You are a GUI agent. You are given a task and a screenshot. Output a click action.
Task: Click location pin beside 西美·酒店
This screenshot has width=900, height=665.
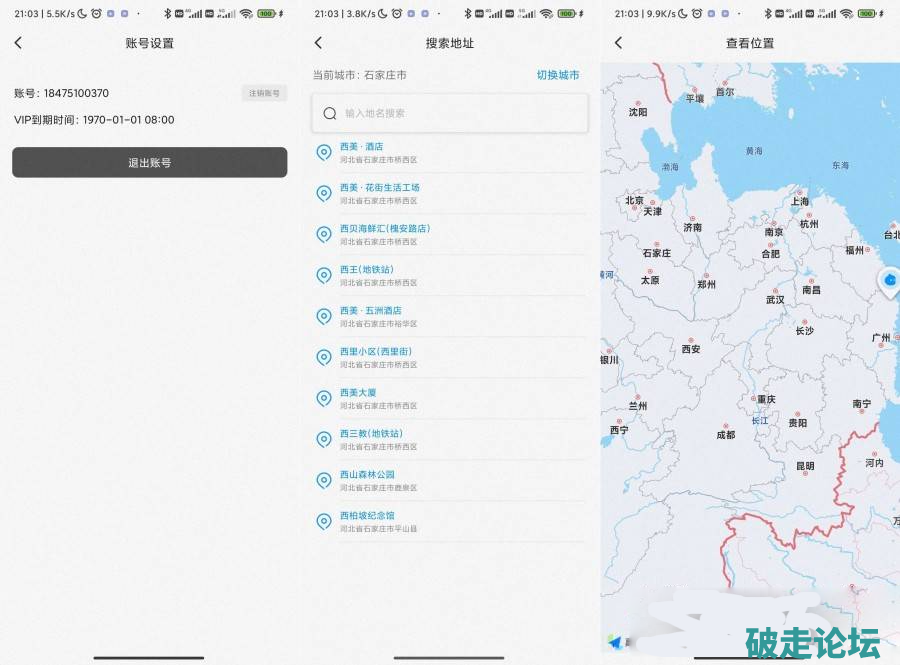(323, 152)
